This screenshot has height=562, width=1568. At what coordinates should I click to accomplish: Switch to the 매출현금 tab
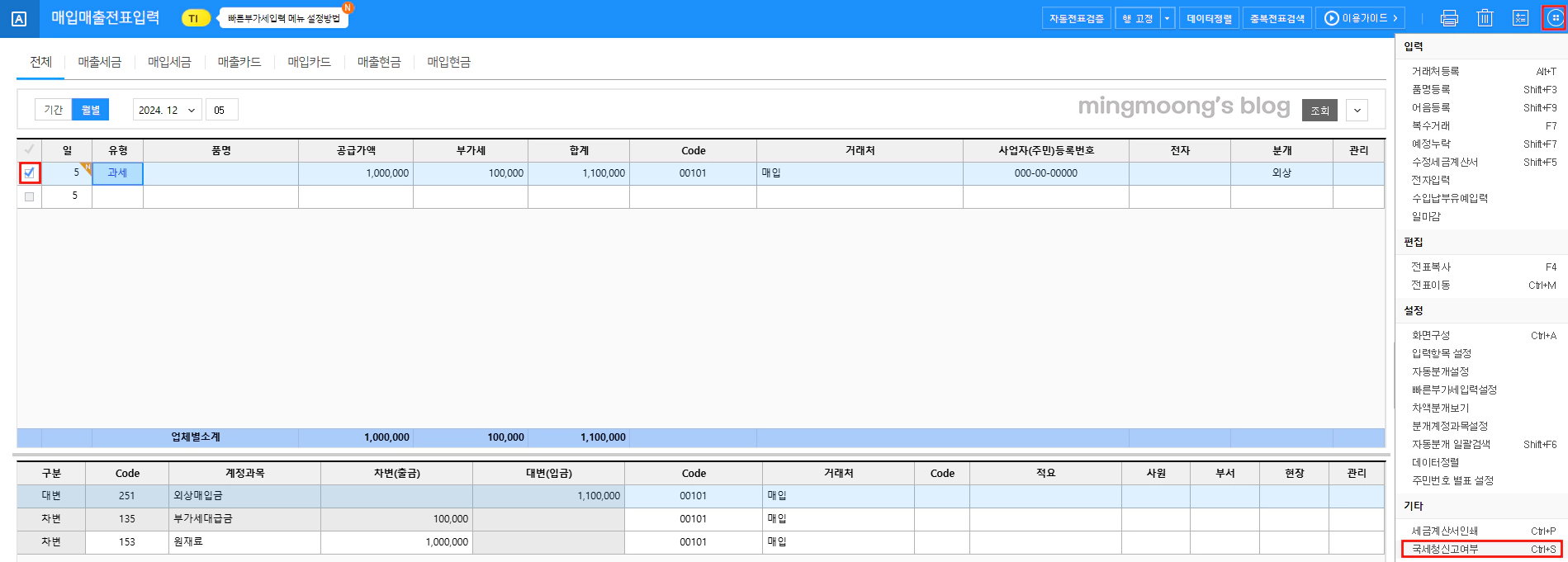coord(379,62)
